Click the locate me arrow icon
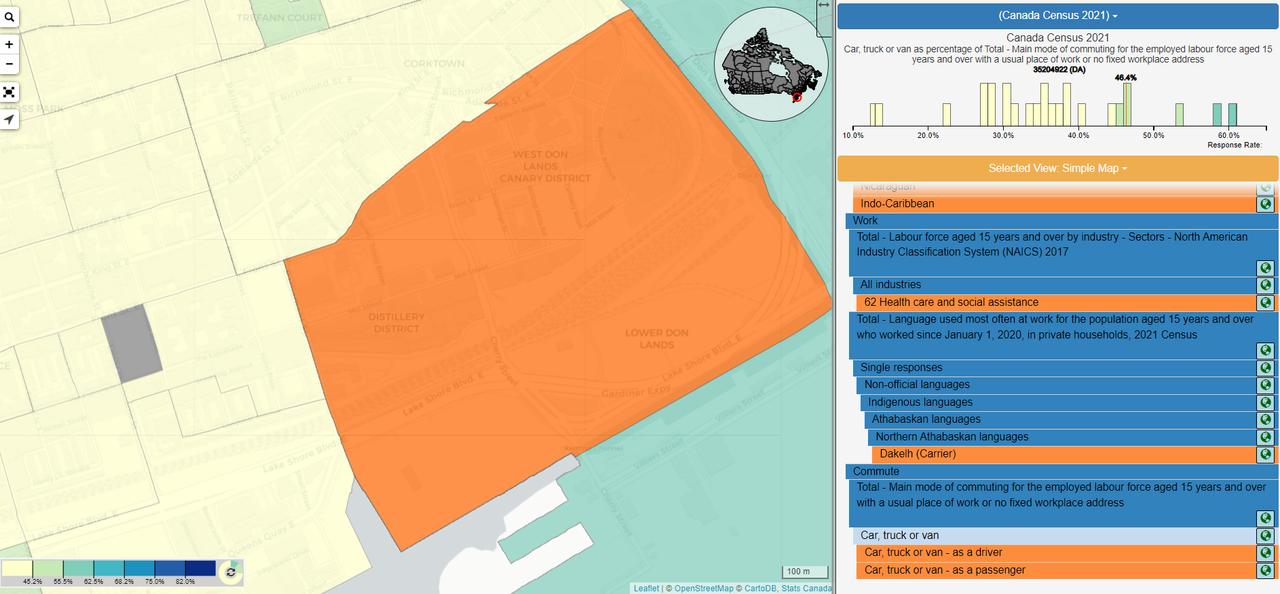This screenshot has width=1280, height=594. pos(9,120)
